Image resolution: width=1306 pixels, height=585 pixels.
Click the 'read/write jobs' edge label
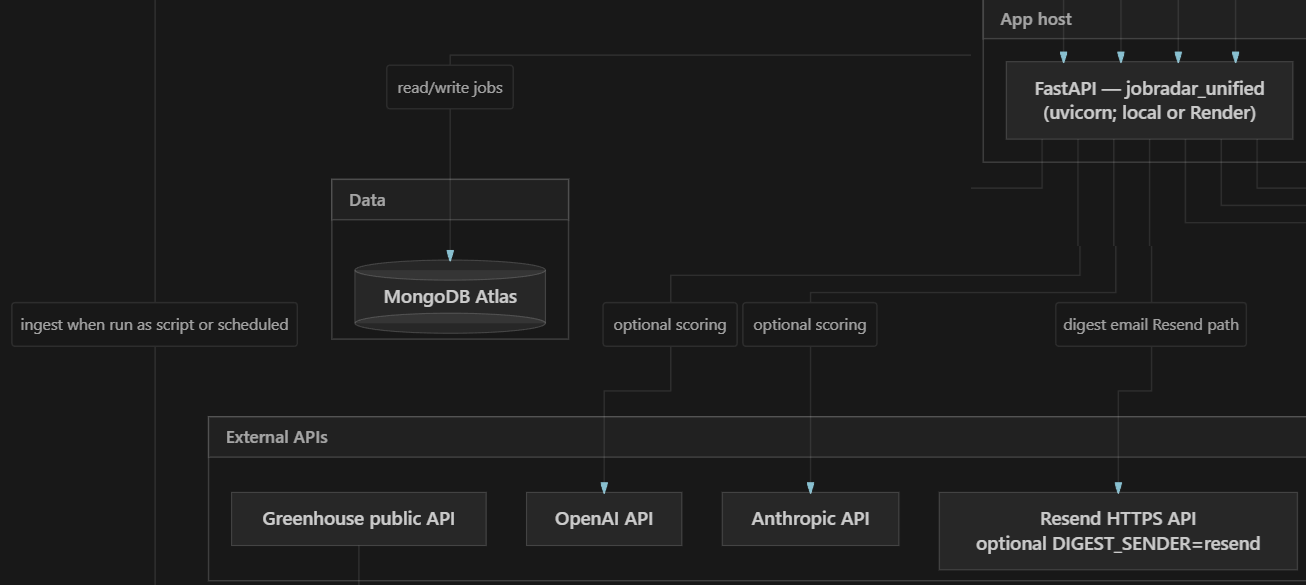click(x=450, y=87)
